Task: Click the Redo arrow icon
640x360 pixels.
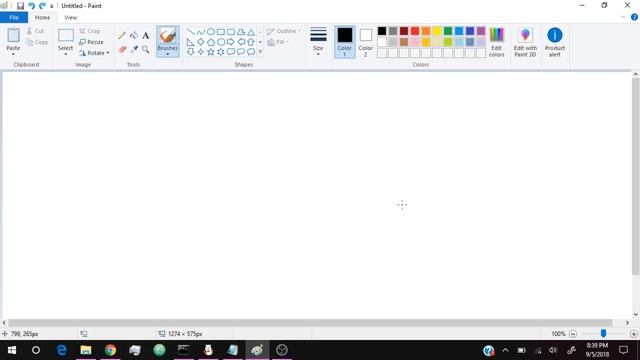Action: [42, 6]
